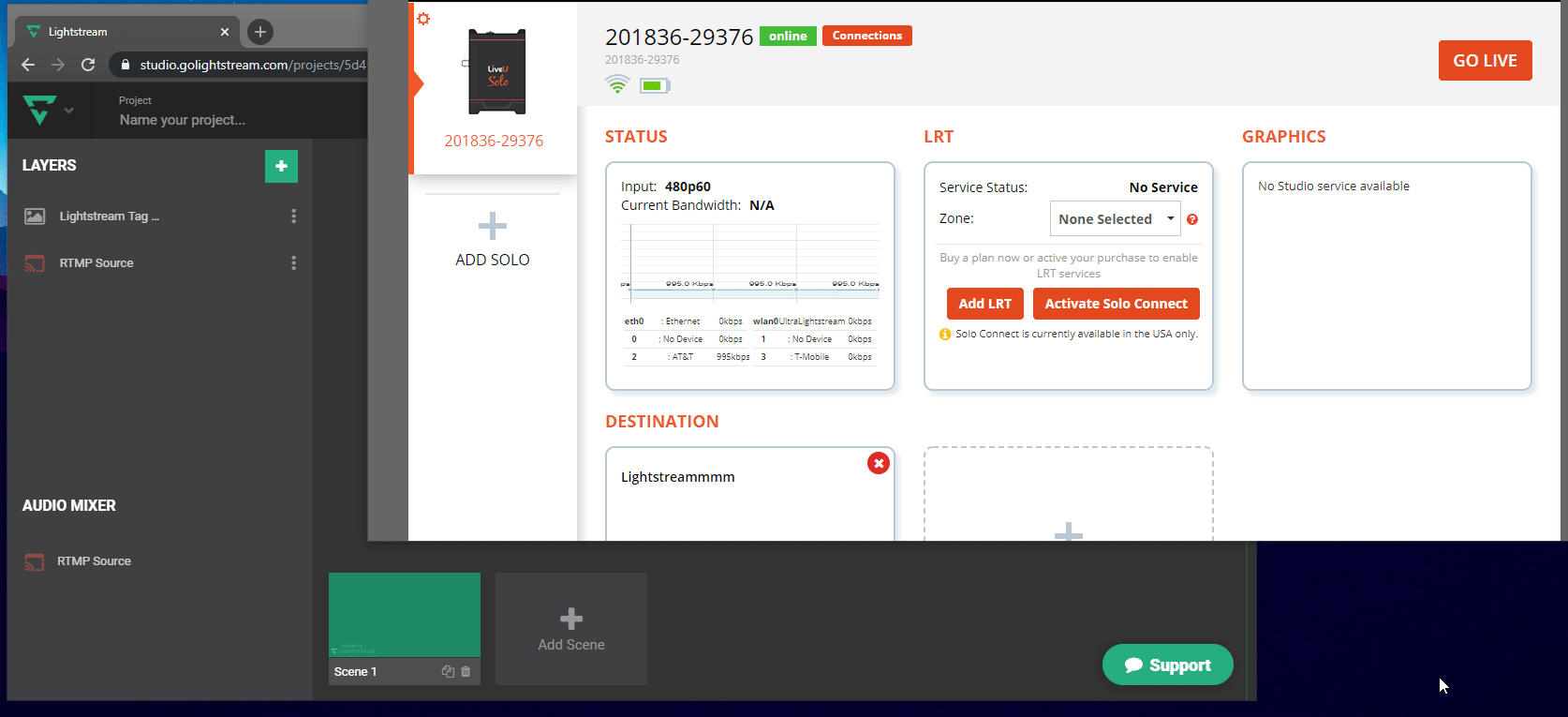The width and height of the screenshot is (1568, 717).
Task: Delete Scene 1 with the trash icon
Action: (x=466, y=672)
